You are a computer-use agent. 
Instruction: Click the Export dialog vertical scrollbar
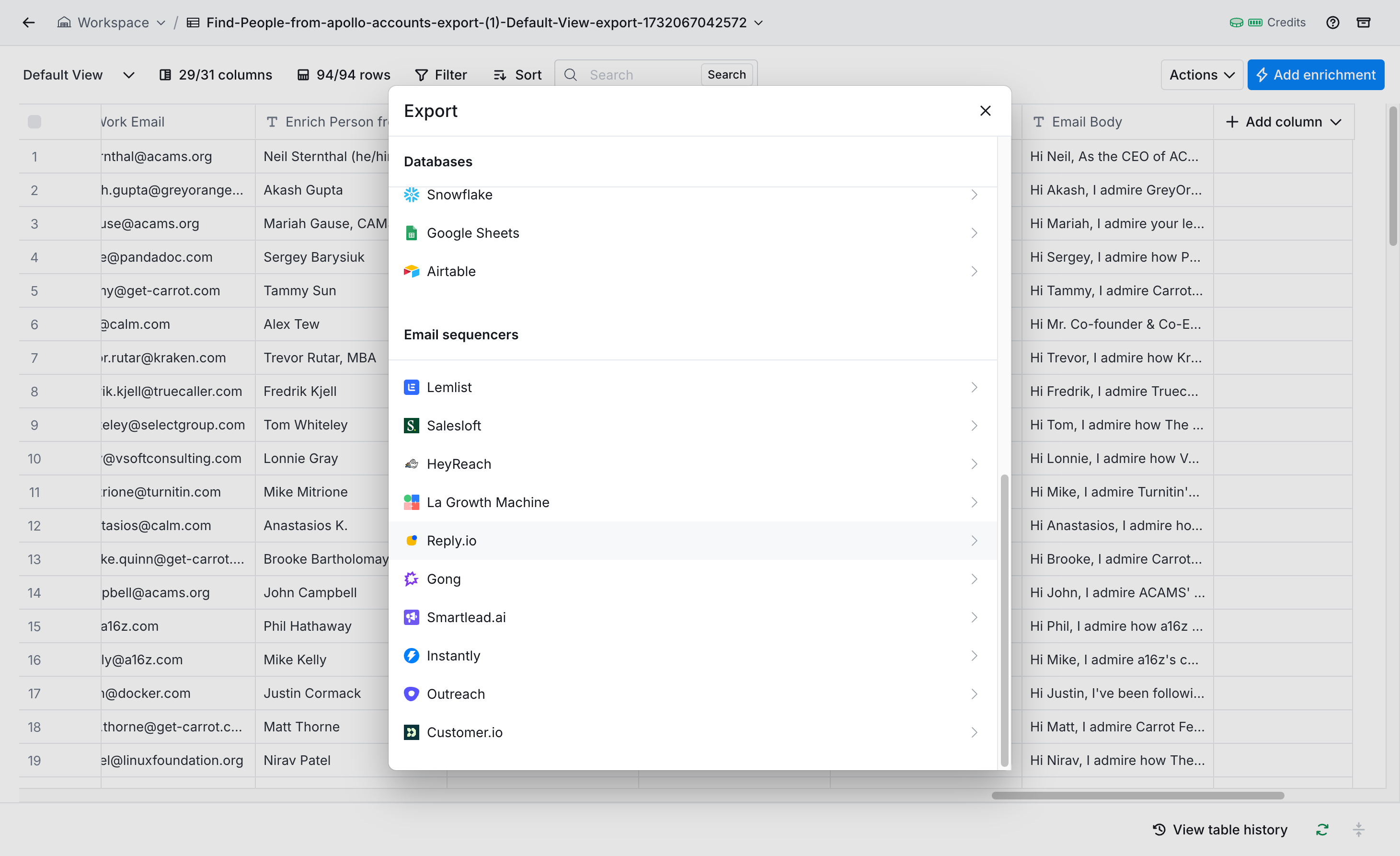1004,620
